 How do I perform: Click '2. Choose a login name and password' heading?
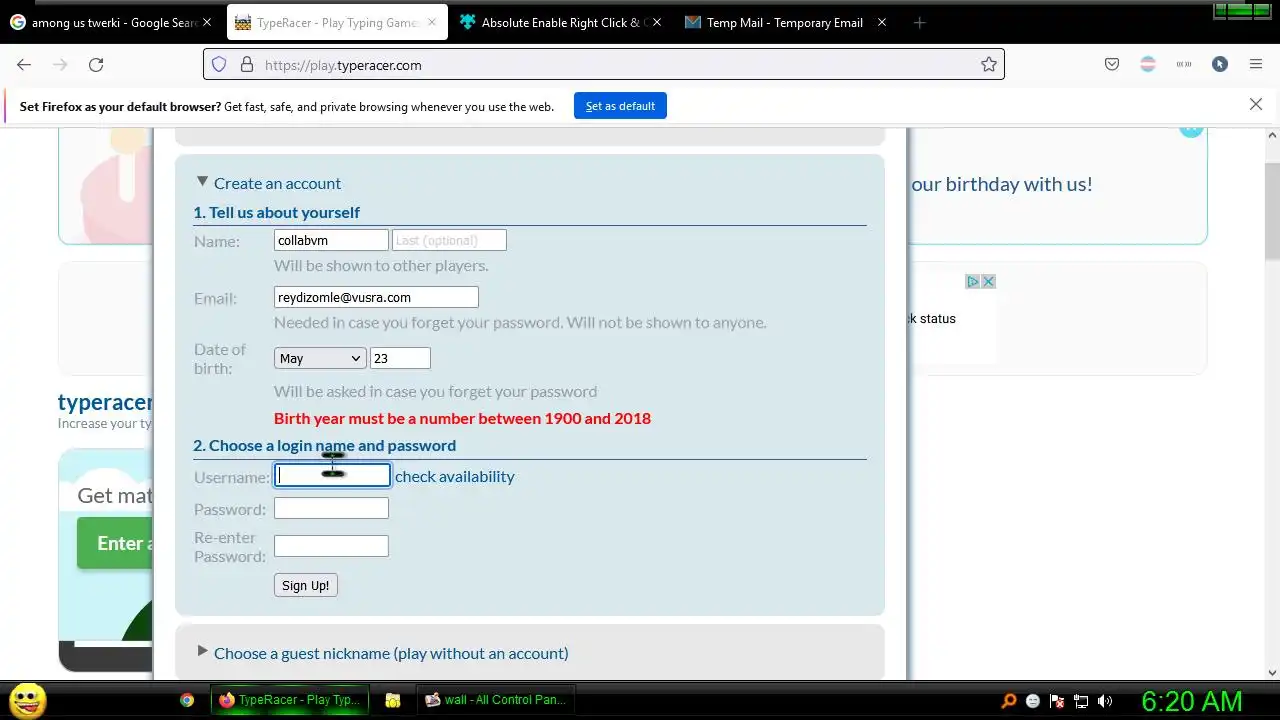(325, 445)
